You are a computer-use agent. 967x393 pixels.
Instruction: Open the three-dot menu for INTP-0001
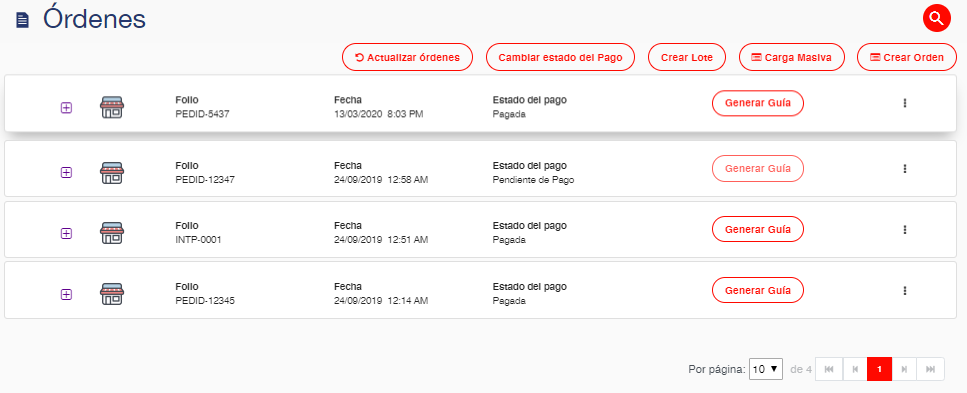click(905, 229)
